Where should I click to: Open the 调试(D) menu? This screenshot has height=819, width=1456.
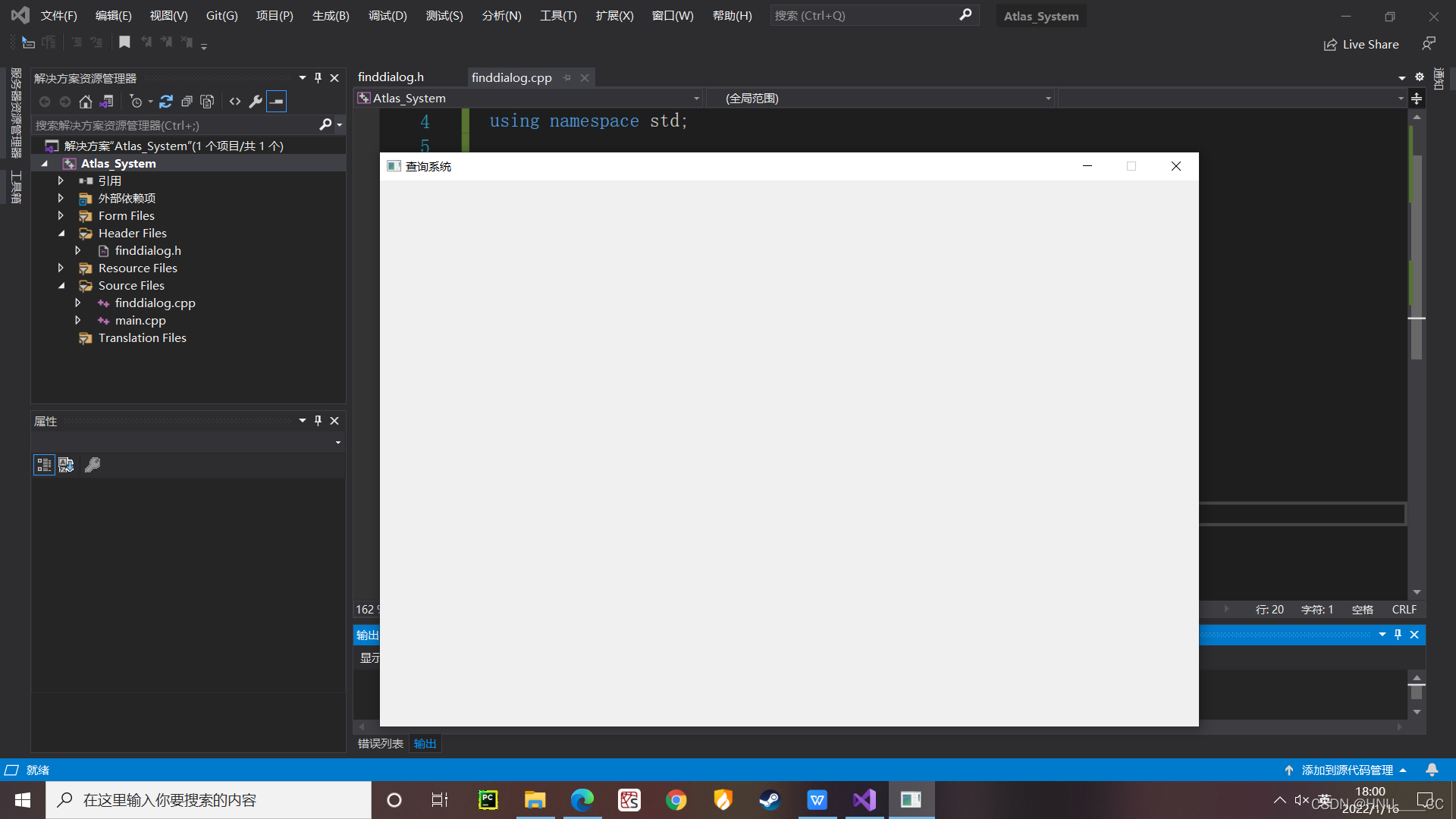[x=387, y=16]
